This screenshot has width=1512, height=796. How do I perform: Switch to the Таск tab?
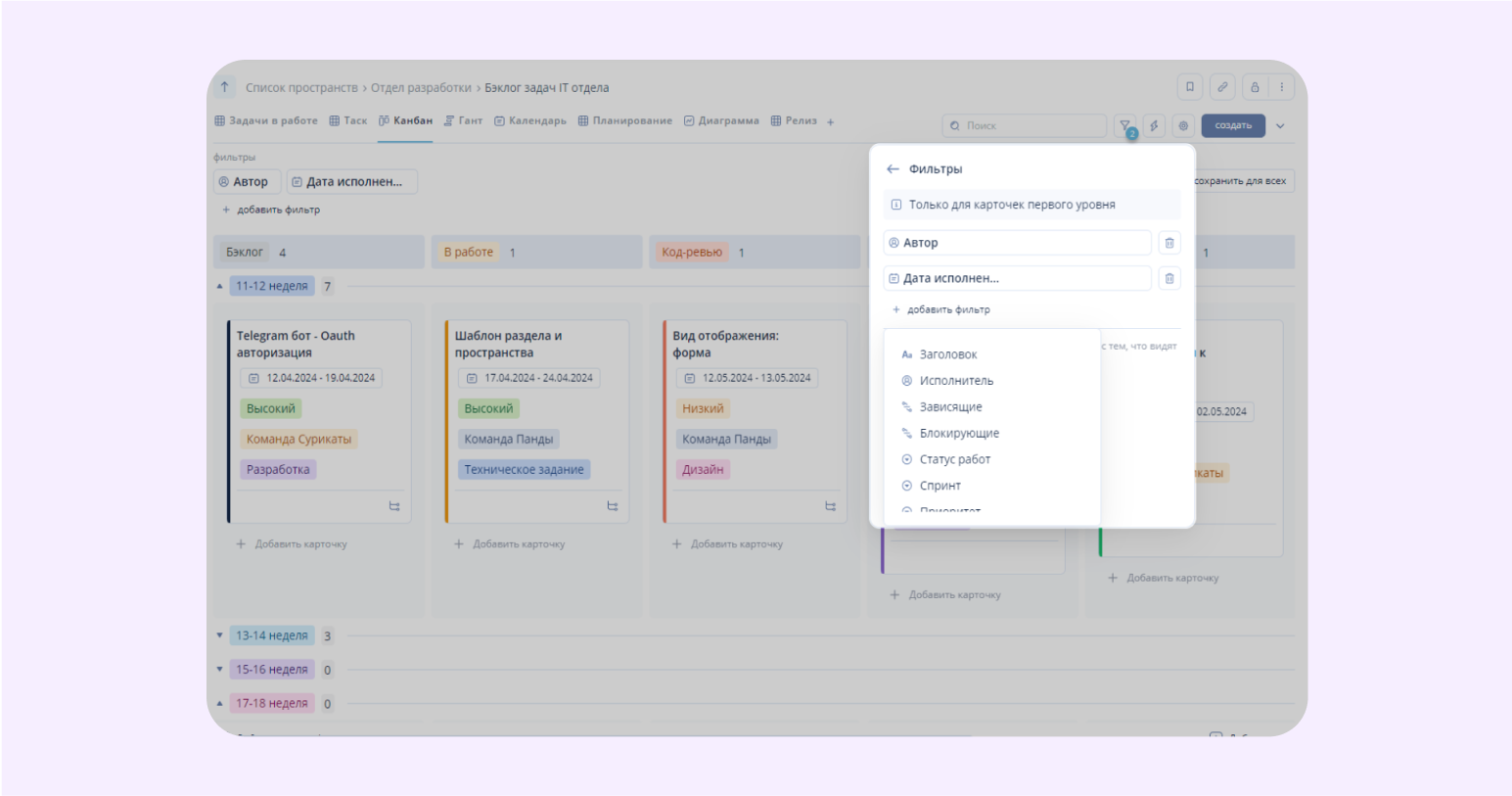point(348,121)
